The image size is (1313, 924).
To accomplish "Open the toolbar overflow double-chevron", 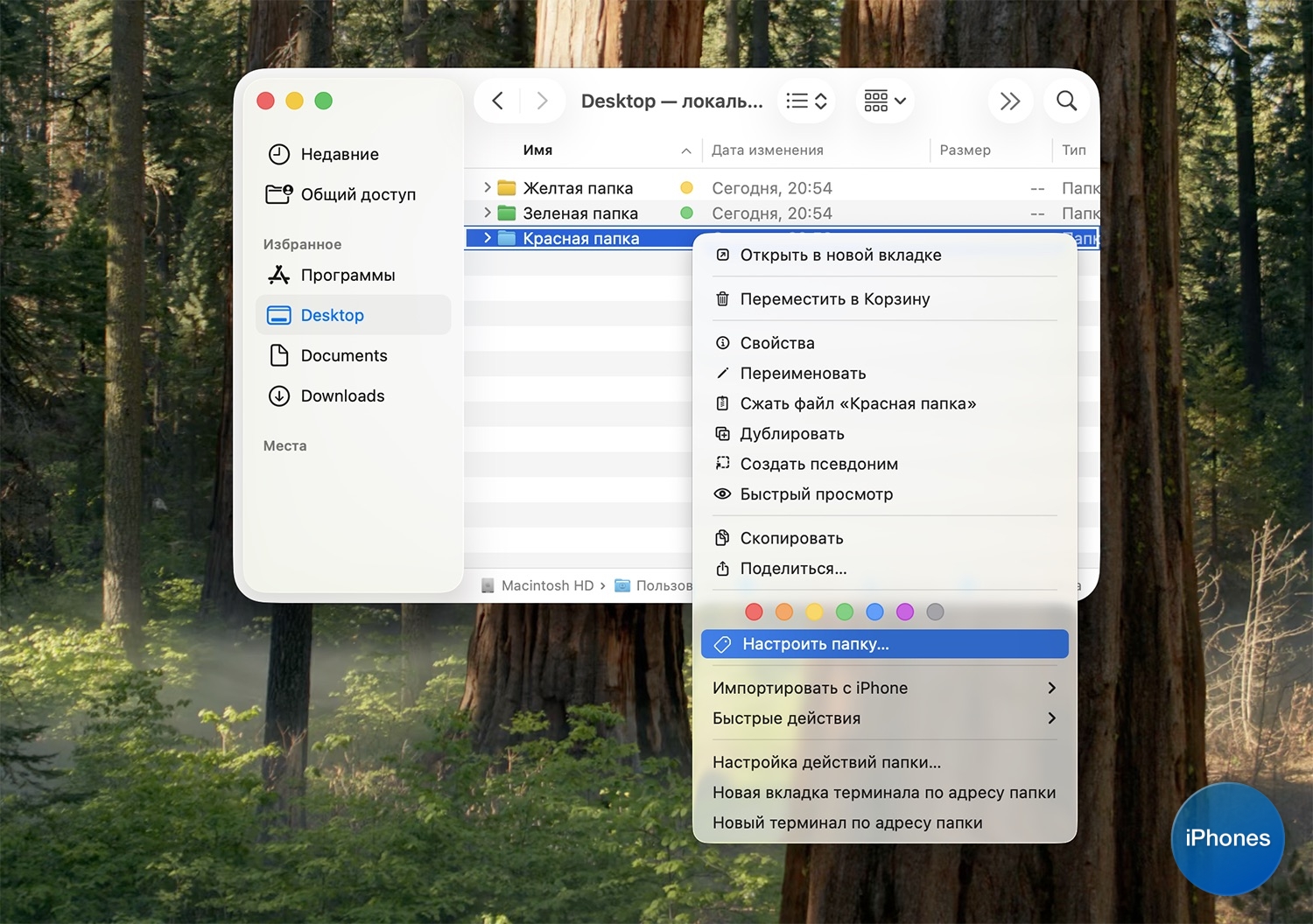I will coord(1009,101).
